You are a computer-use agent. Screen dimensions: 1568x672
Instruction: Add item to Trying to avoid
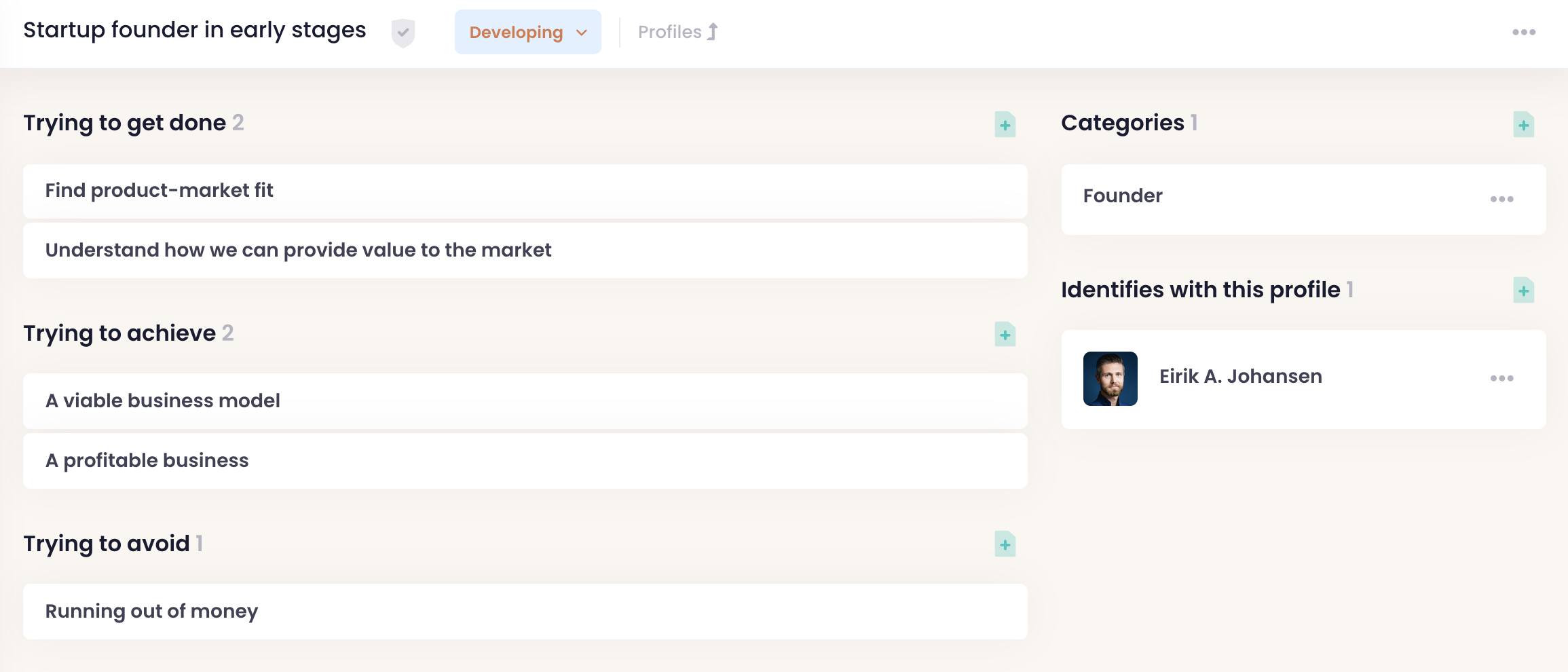click(x=1005, y=544)
